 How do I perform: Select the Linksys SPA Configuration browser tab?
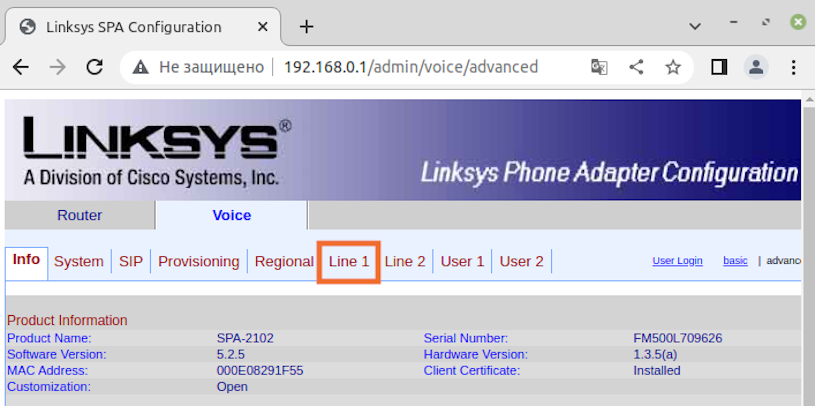(141, 27)
